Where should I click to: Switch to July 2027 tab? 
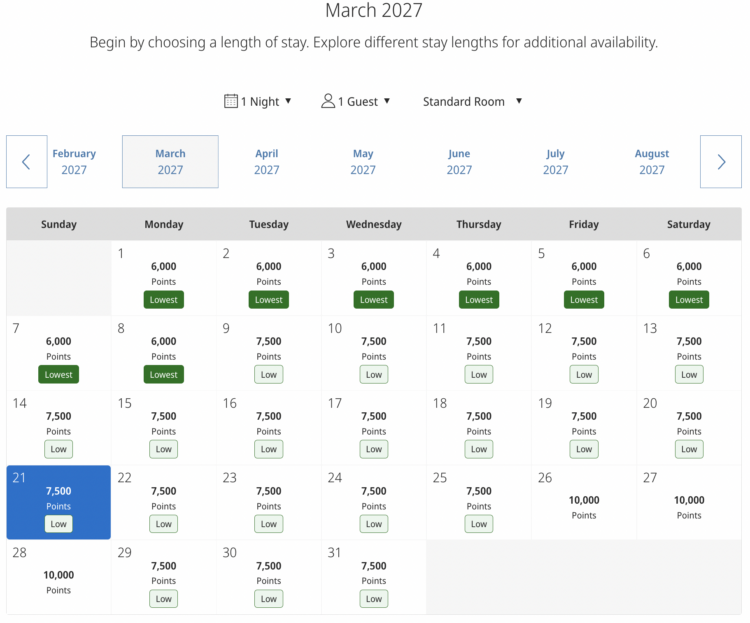(555, 162)
